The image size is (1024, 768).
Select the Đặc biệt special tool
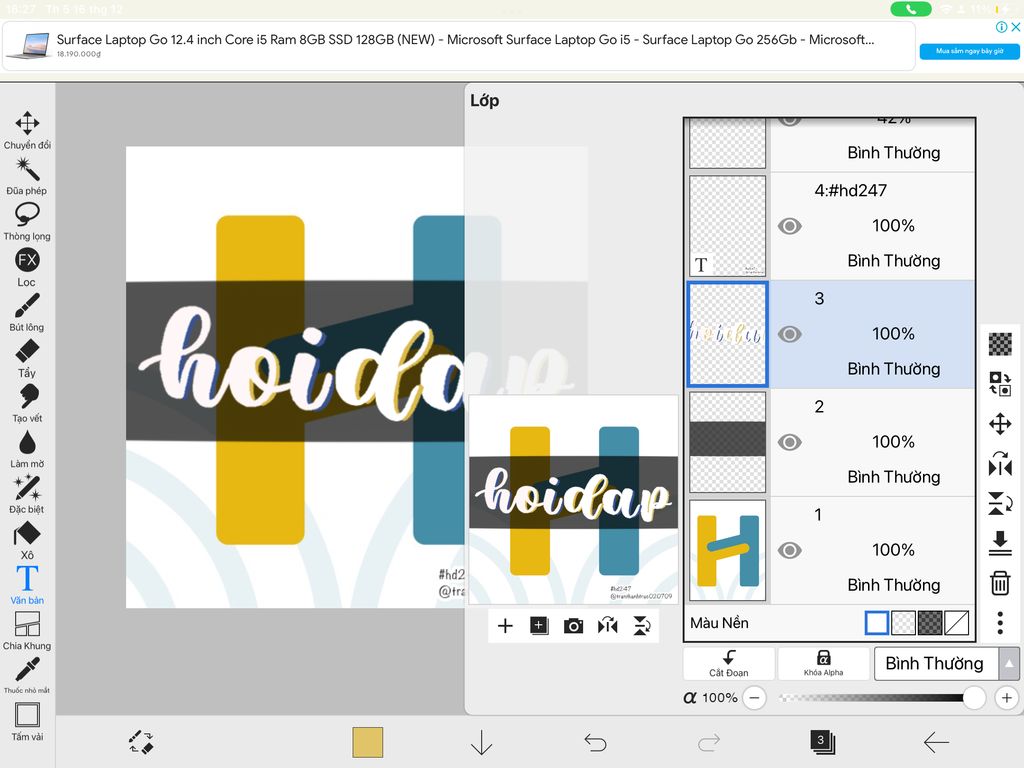coord(27,494)
